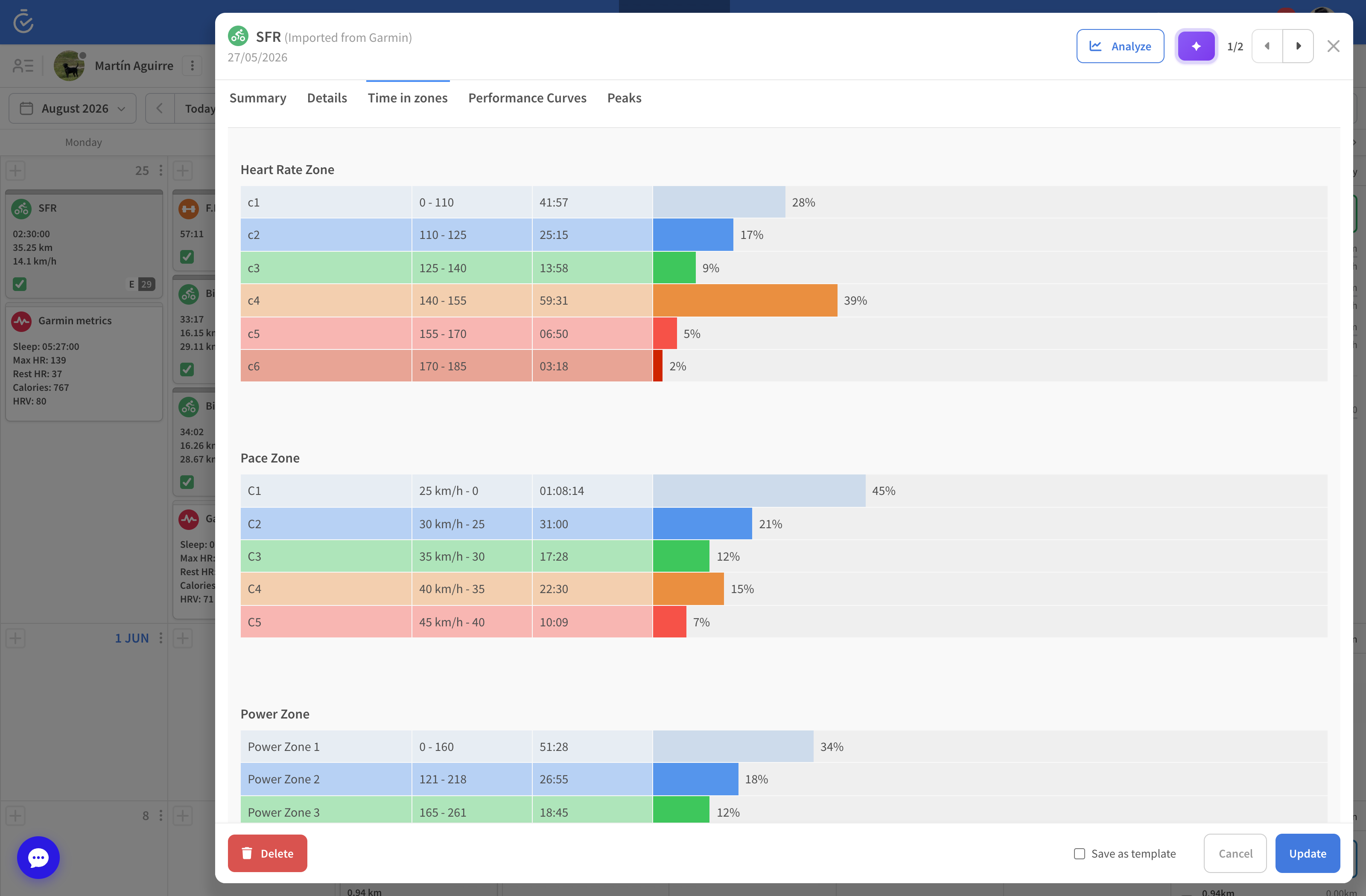Switch to the Summary tab
The image size is (1366, 896).
tap(258, 98)
